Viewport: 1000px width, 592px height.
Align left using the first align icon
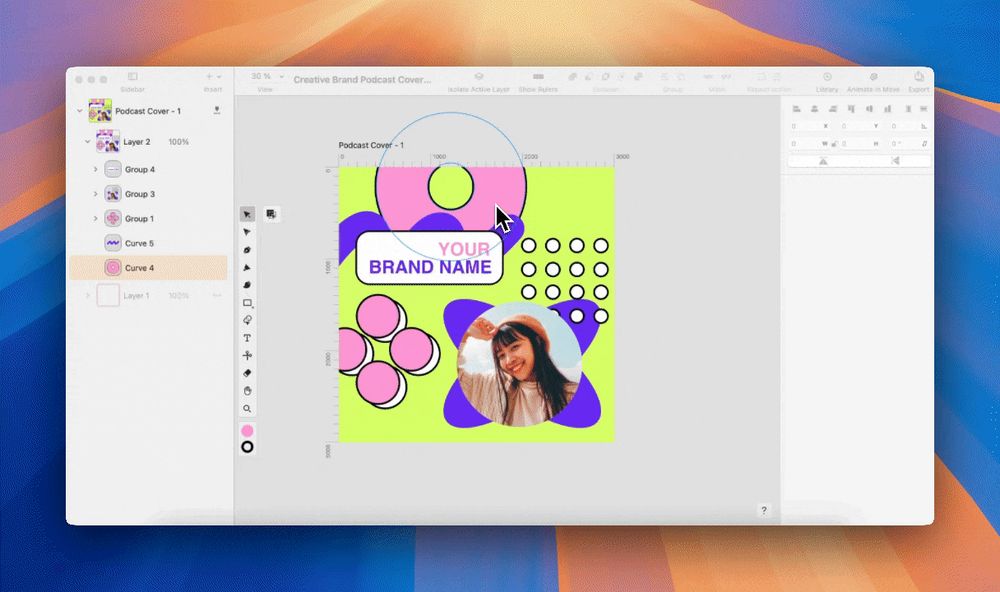pos(797,109)
